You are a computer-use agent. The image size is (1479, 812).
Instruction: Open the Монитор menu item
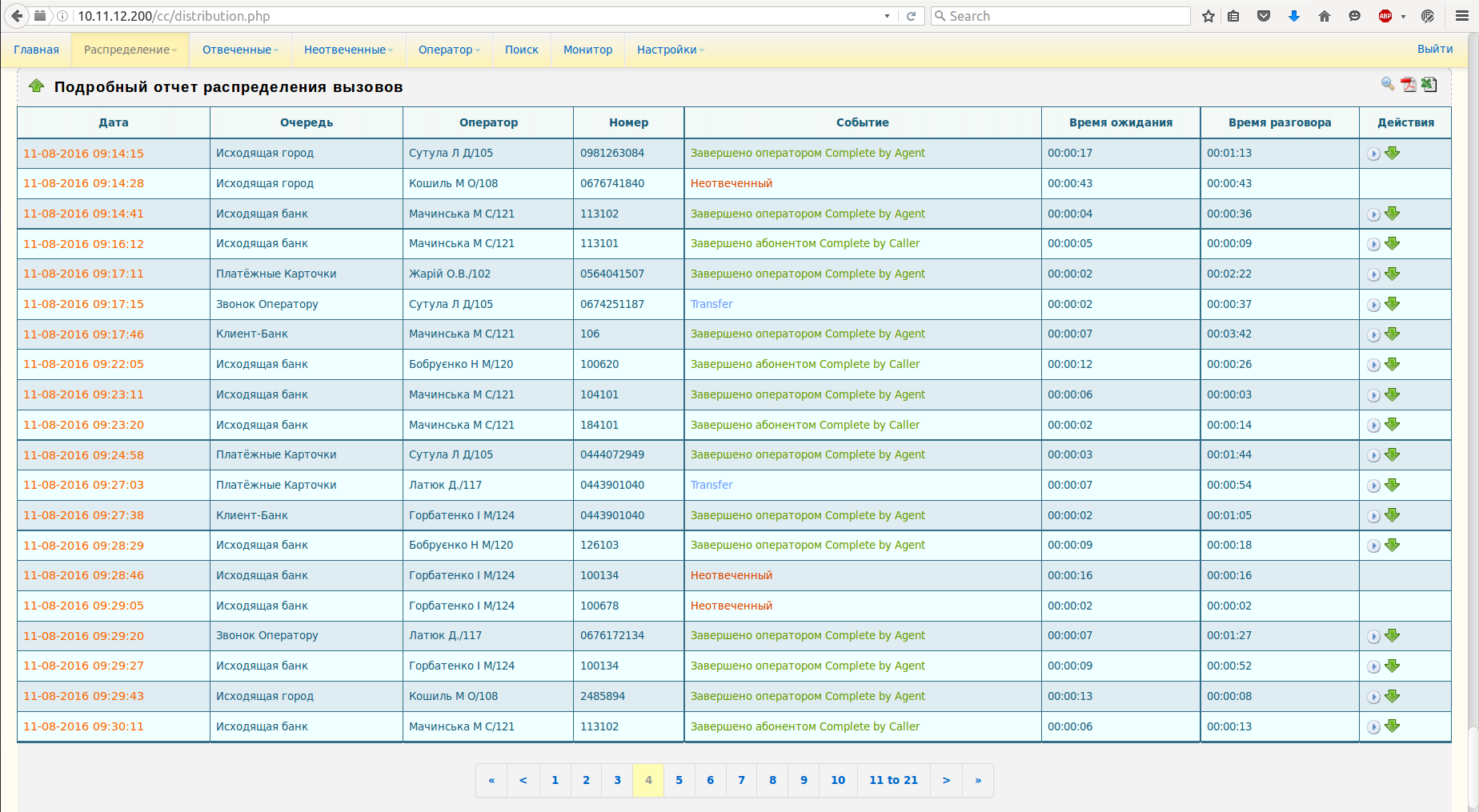point(587,50)
